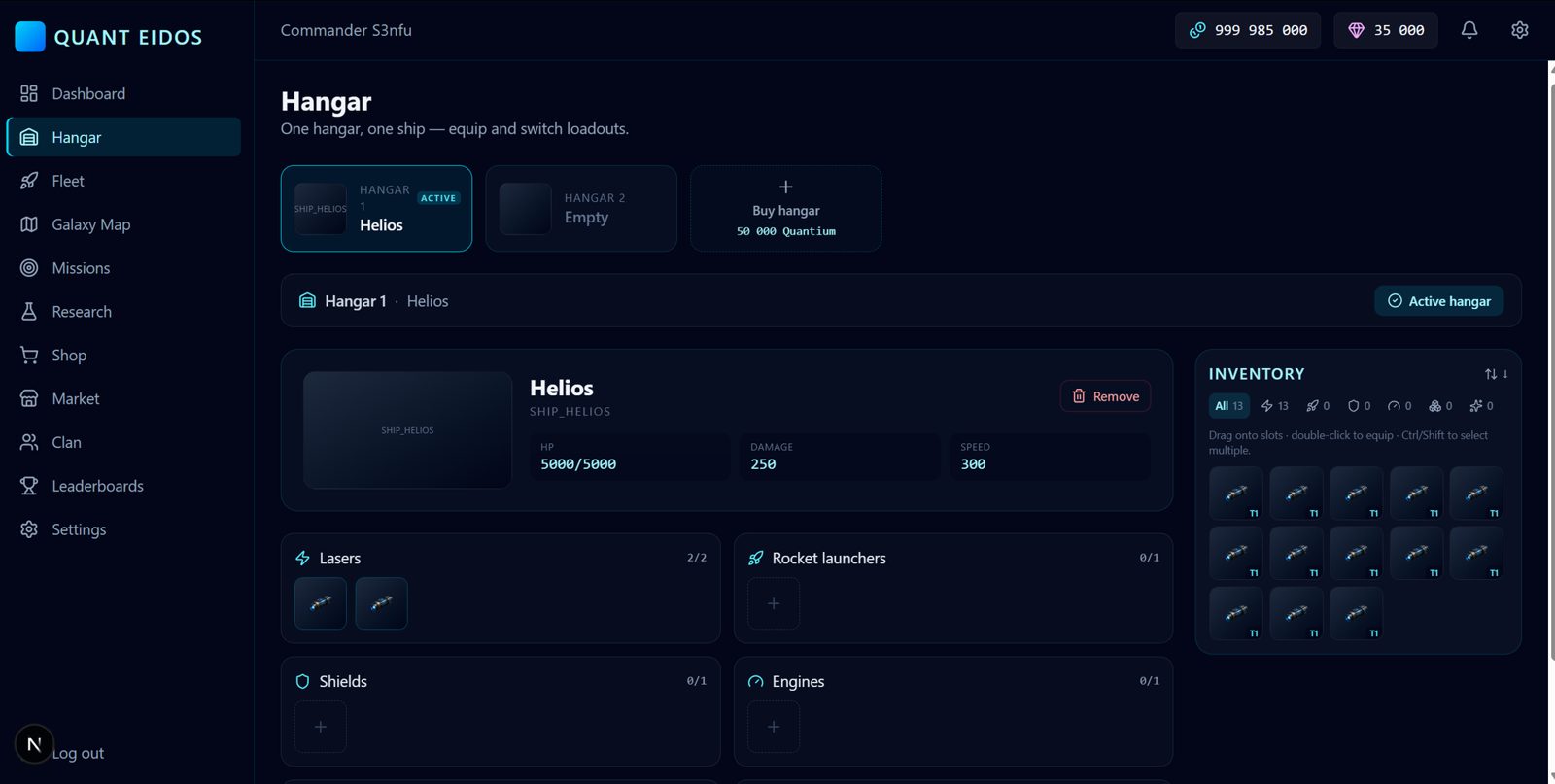Click Log out
Image resolution: width=1555 pixels, height=784 pixels.
(79, 753)
